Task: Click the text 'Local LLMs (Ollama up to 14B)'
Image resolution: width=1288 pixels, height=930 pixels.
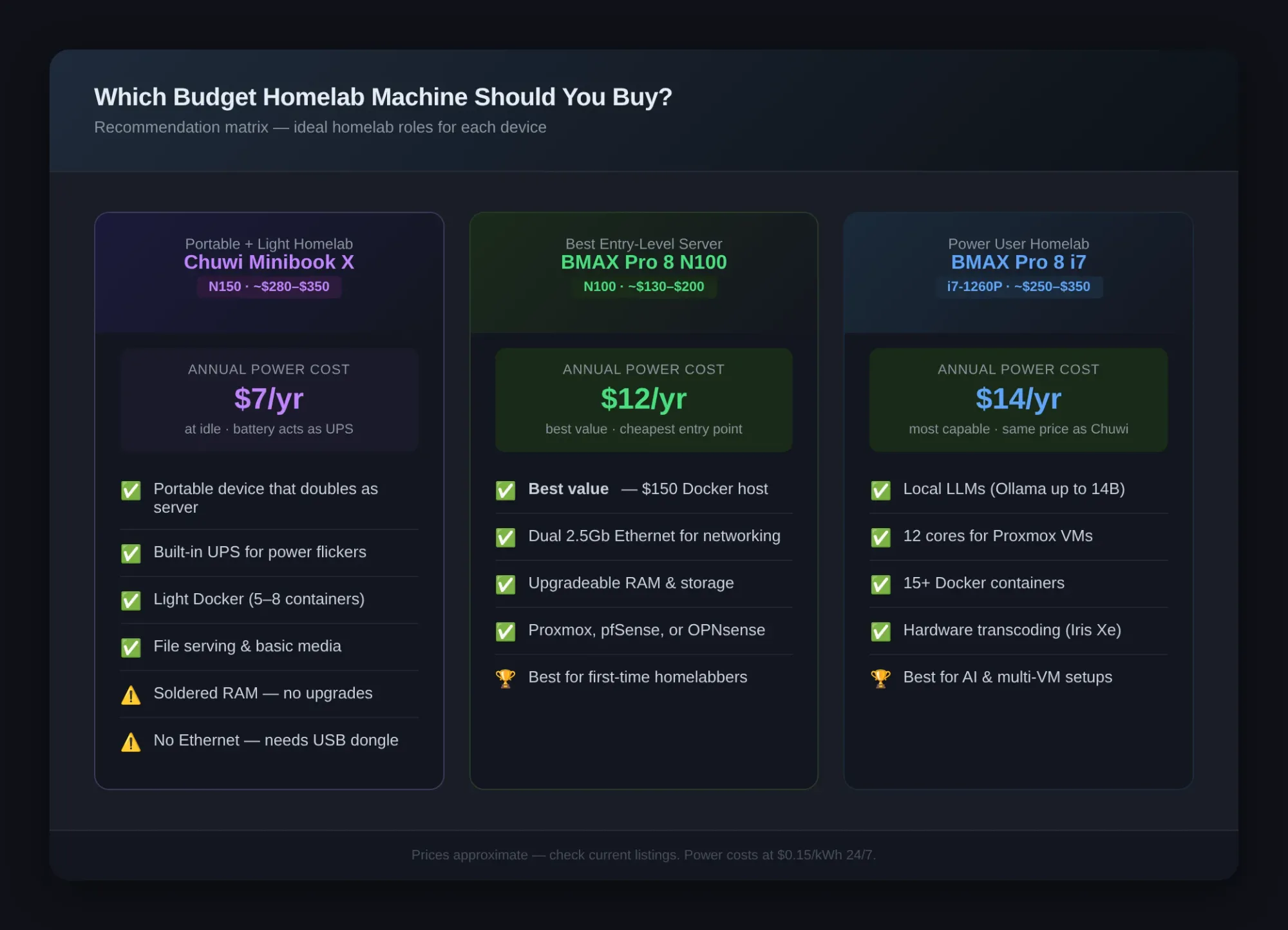Action: click(1014, 489)
